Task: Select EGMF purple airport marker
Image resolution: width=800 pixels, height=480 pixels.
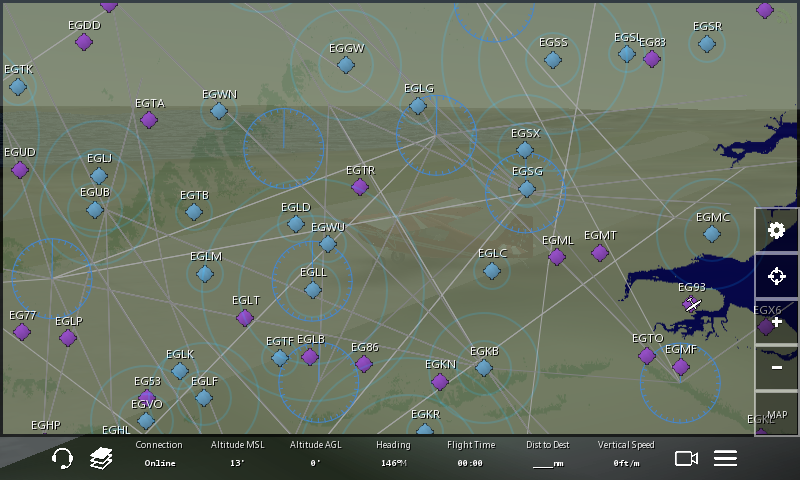Action: pyautogui.click(x=681, y=367)
